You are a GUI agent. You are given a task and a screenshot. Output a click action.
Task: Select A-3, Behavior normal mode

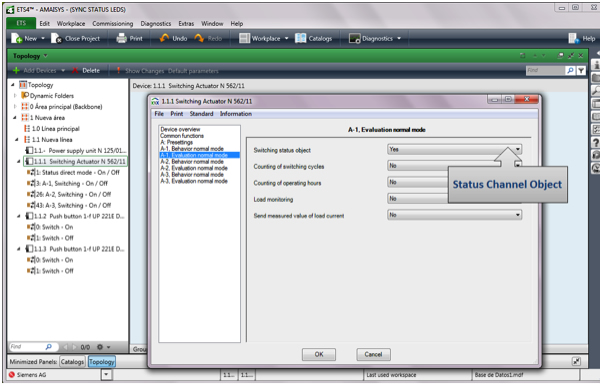192,175
